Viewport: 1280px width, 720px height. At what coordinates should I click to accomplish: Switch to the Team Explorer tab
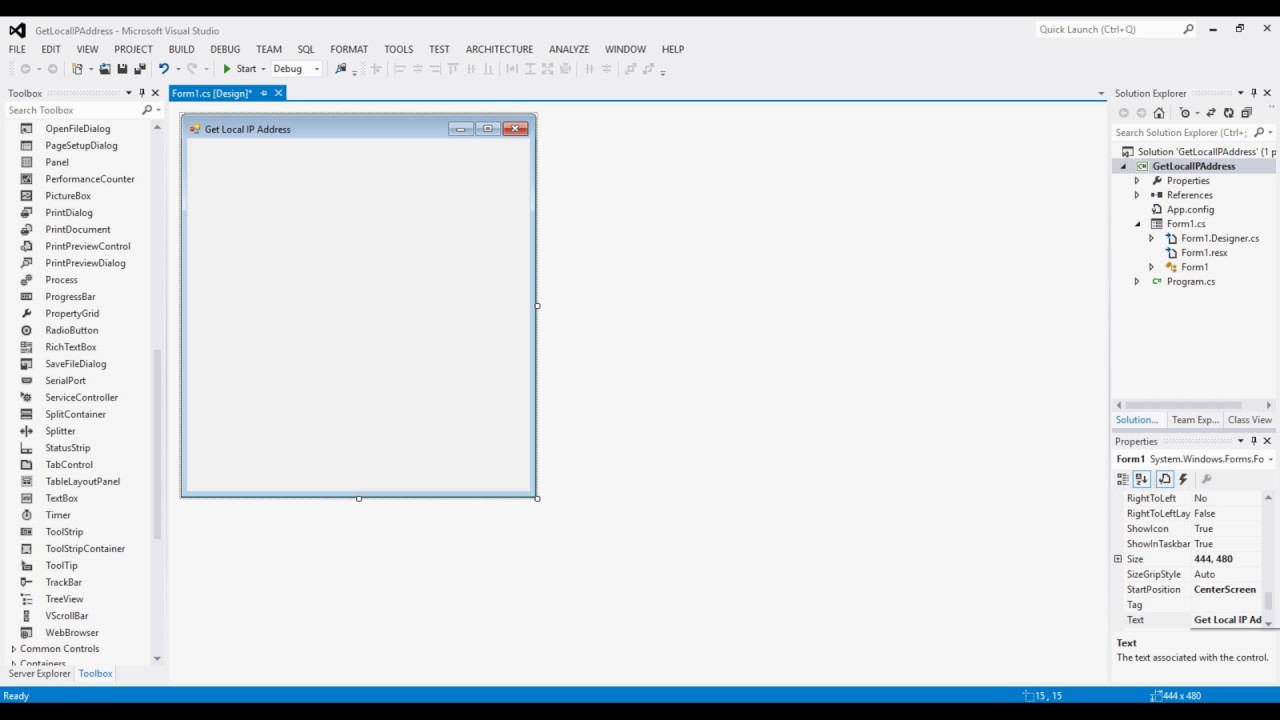[x=1195, y=420]
